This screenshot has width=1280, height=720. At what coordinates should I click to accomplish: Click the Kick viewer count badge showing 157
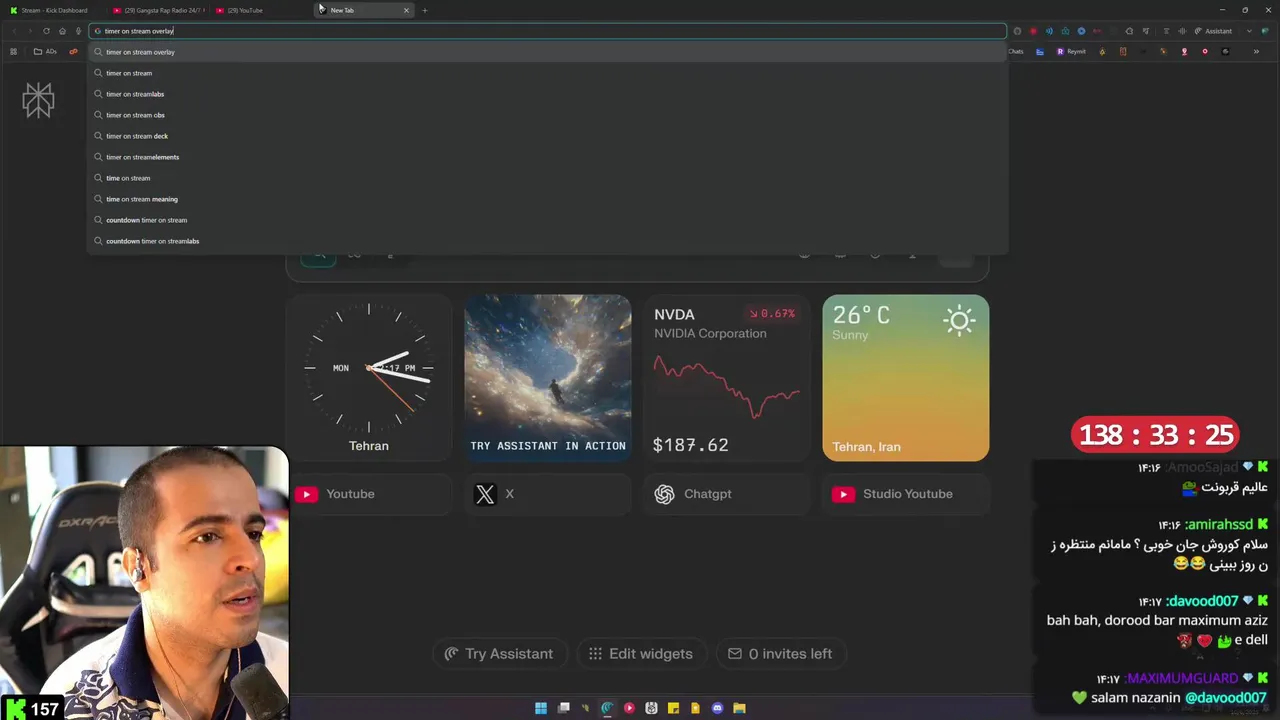point(33,708)
